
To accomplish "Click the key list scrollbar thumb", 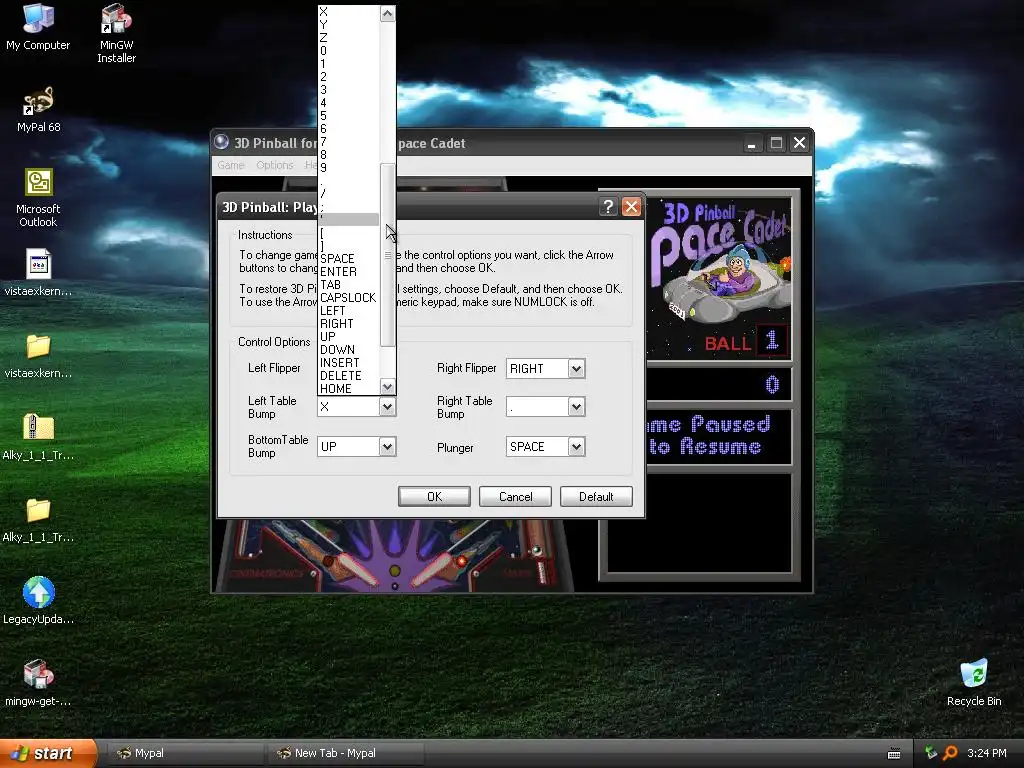I will click(387, 255).
